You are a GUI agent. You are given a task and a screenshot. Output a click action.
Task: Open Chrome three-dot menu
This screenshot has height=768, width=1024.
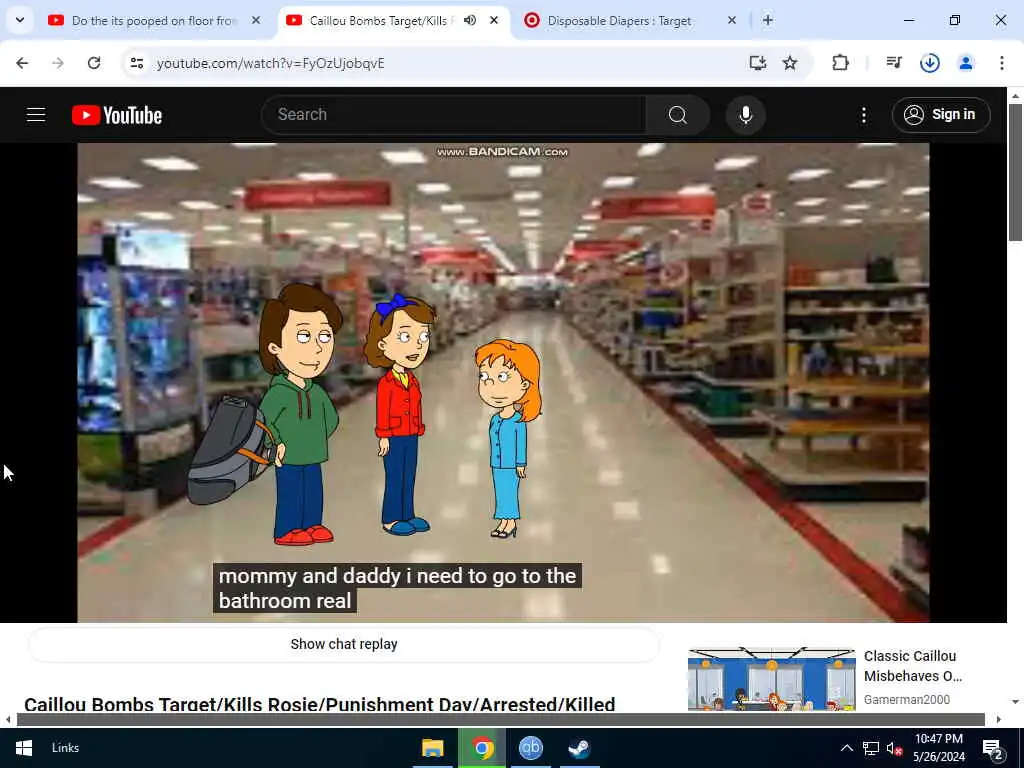[1001, 63]
